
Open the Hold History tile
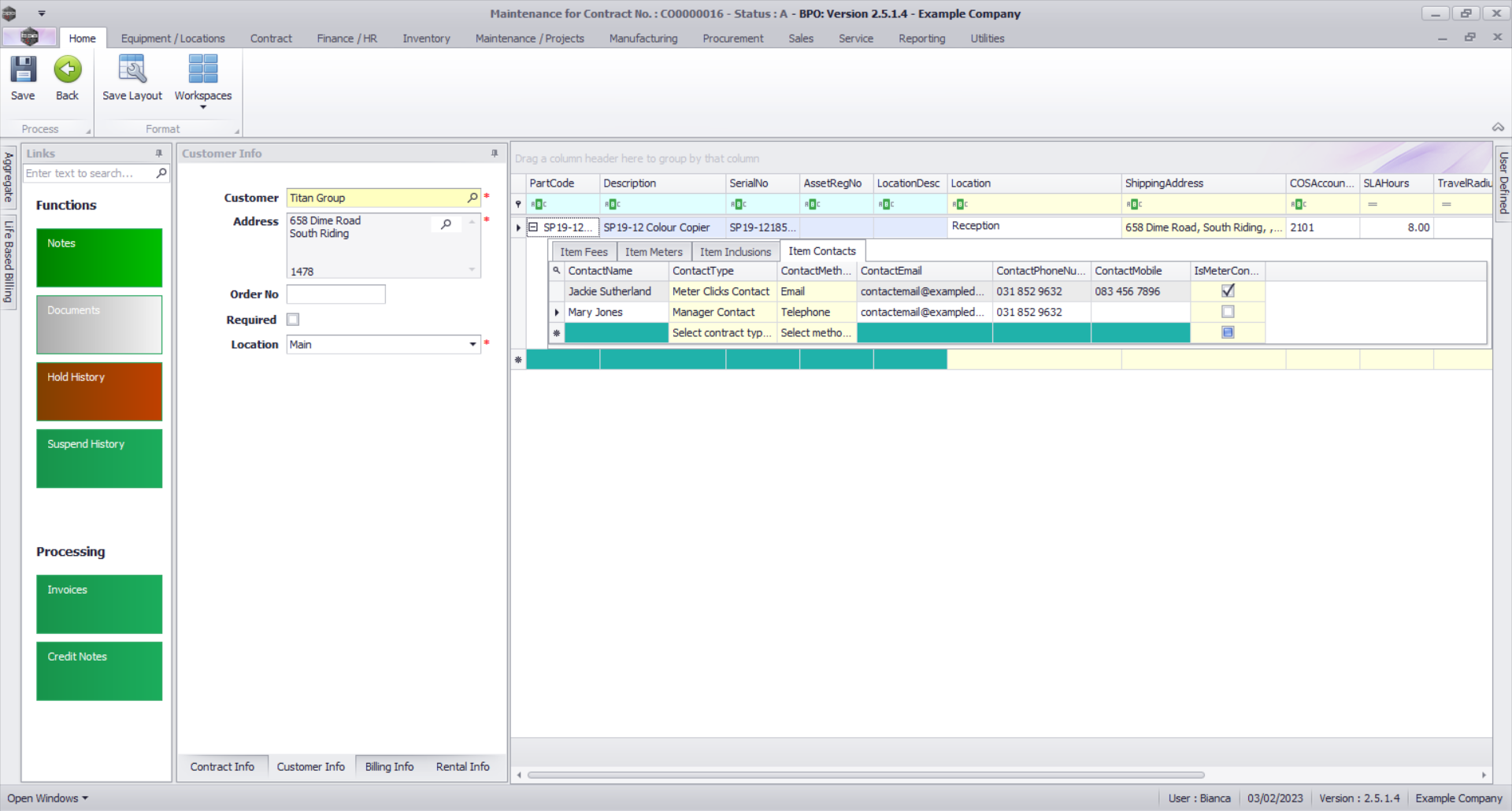point(99,391)
